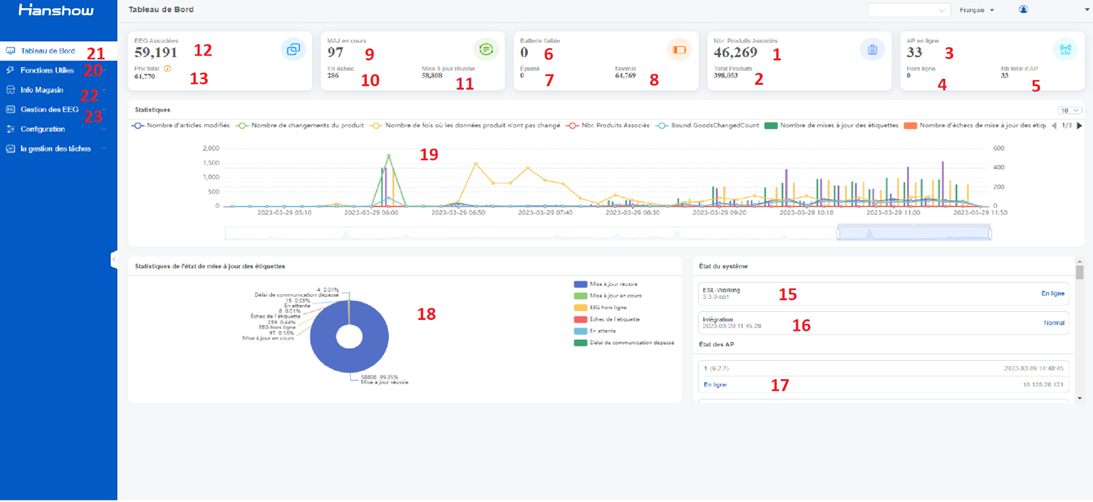
Task: Click the Batterie faible orange battery icon
Action: pos(679,49)
